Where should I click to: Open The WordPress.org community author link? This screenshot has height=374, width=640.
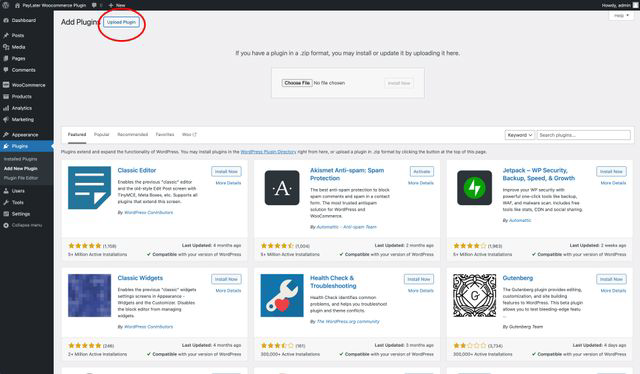[348, 322]
